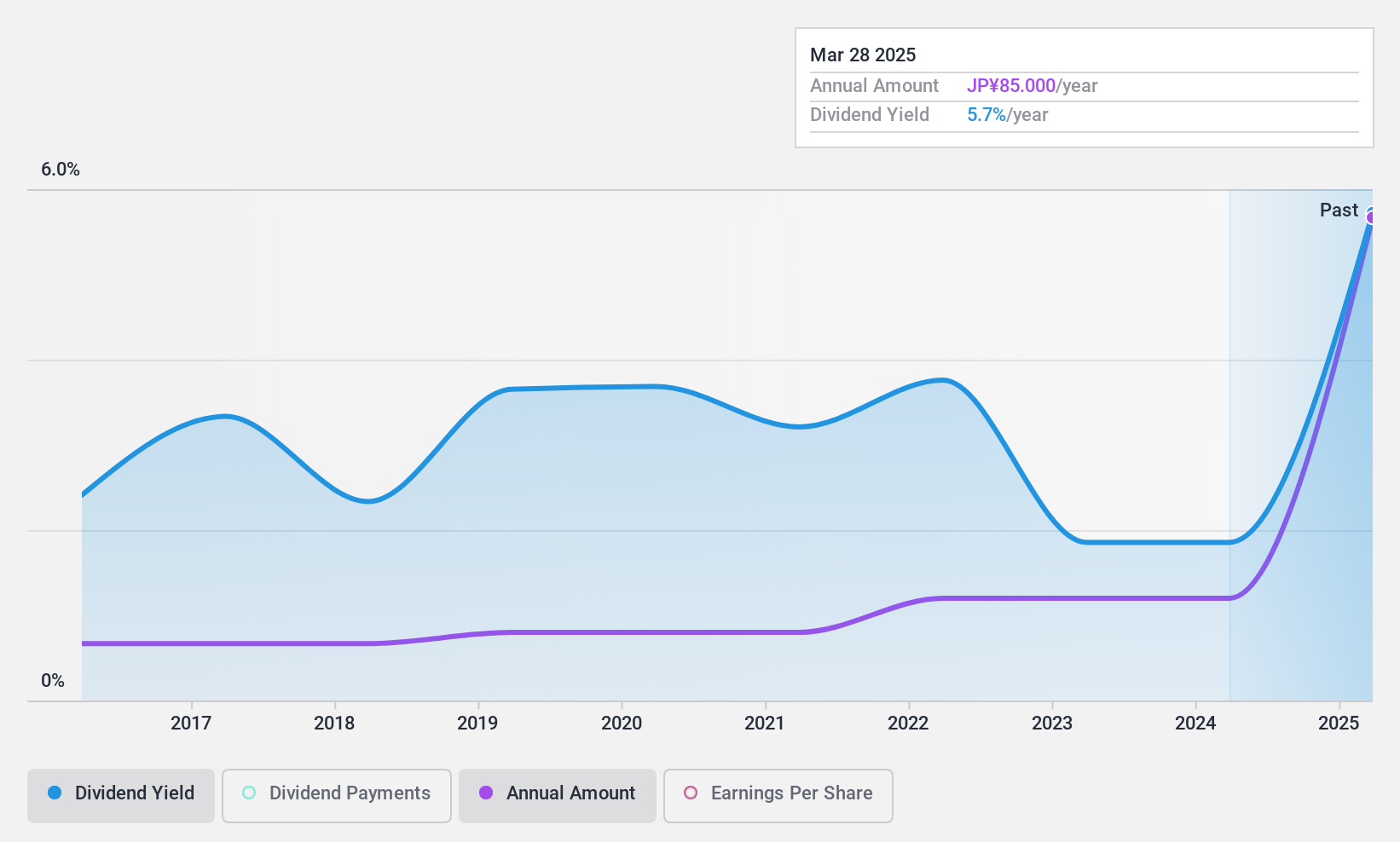Click the 5.7%/year dividend yield value
Viewport: 1400px width, 842px height.
(1007, 115)
